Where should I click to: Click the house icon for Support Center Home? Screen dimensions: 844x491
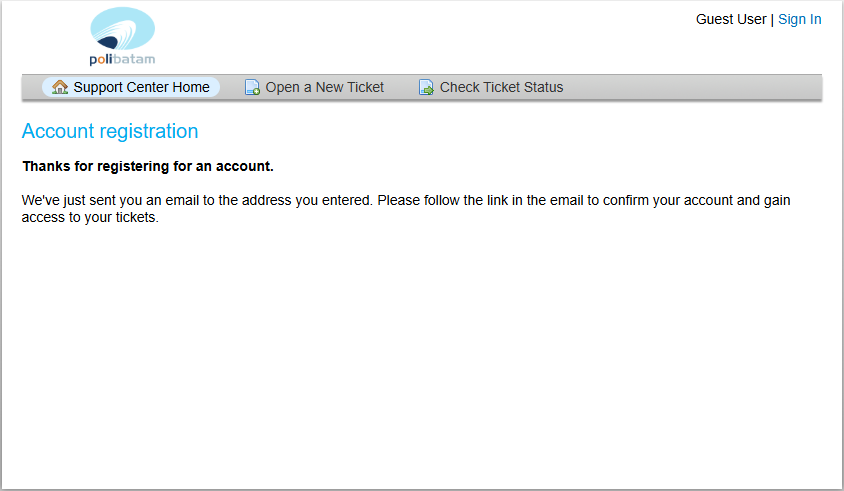click(60, 87)
